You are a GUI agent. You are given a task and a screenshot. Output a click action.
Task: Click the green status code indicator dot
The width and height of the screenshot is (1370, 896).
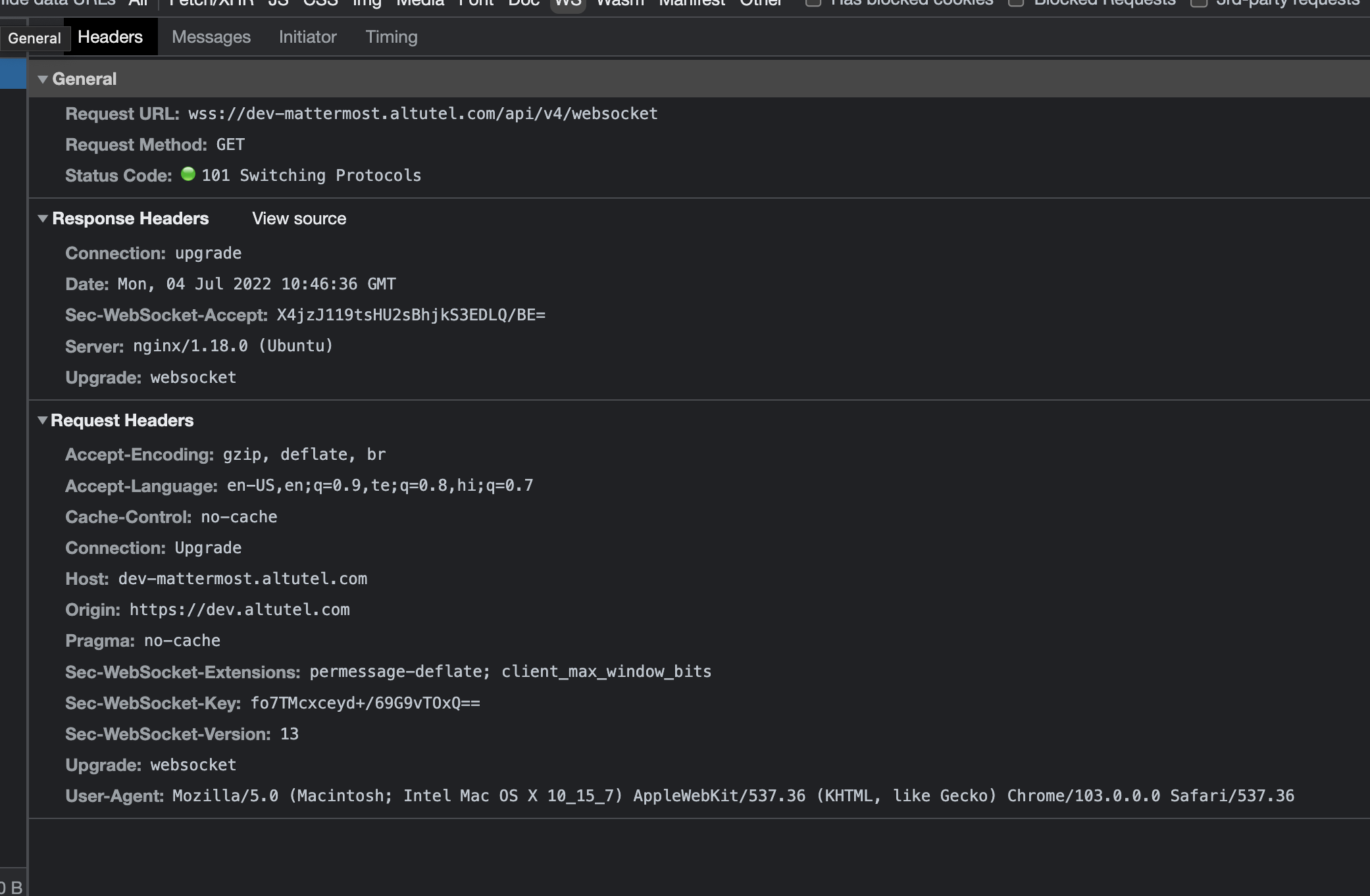[x=188, y=174]
